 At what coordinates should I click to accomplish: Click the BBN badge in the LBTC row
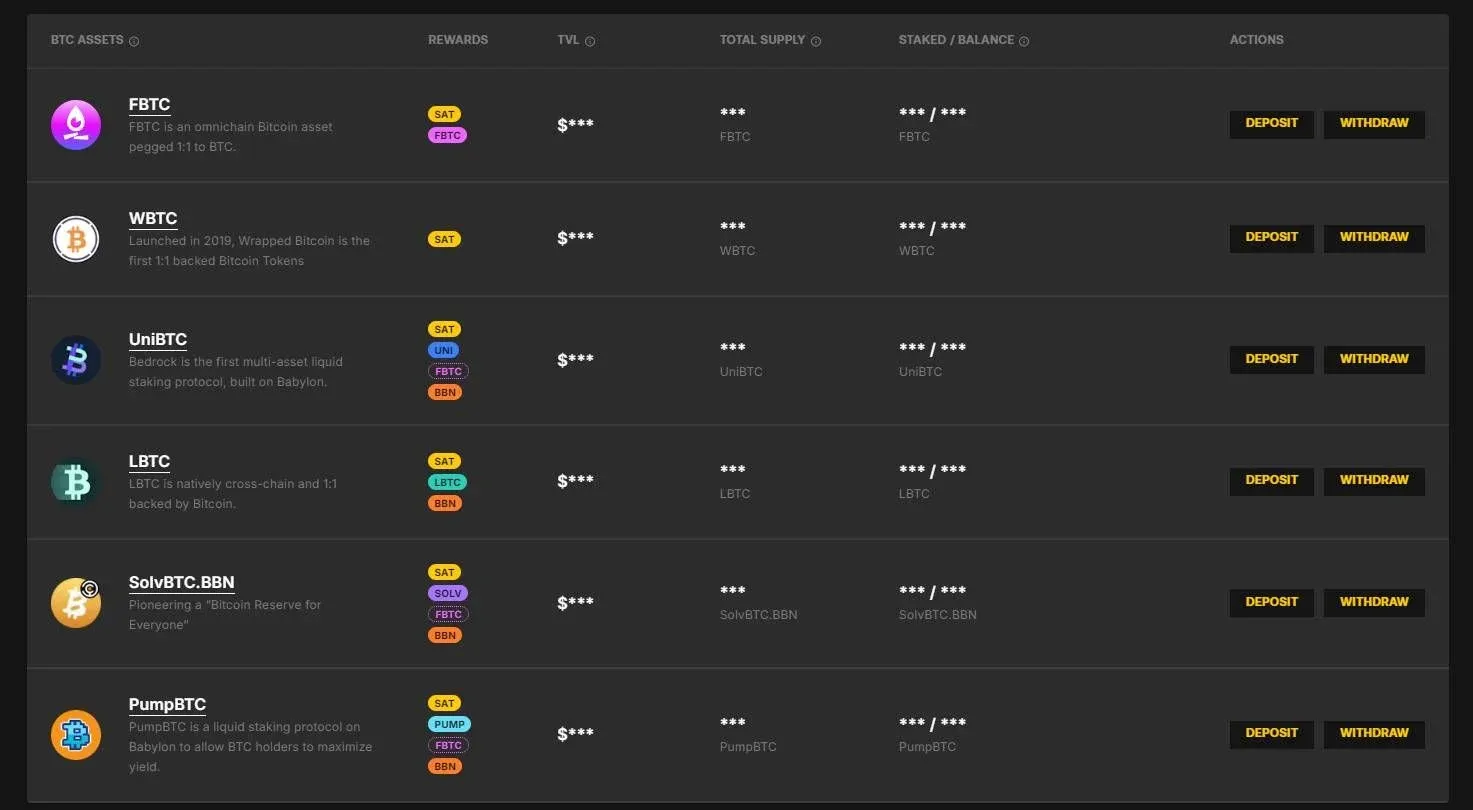click(444, 503)
